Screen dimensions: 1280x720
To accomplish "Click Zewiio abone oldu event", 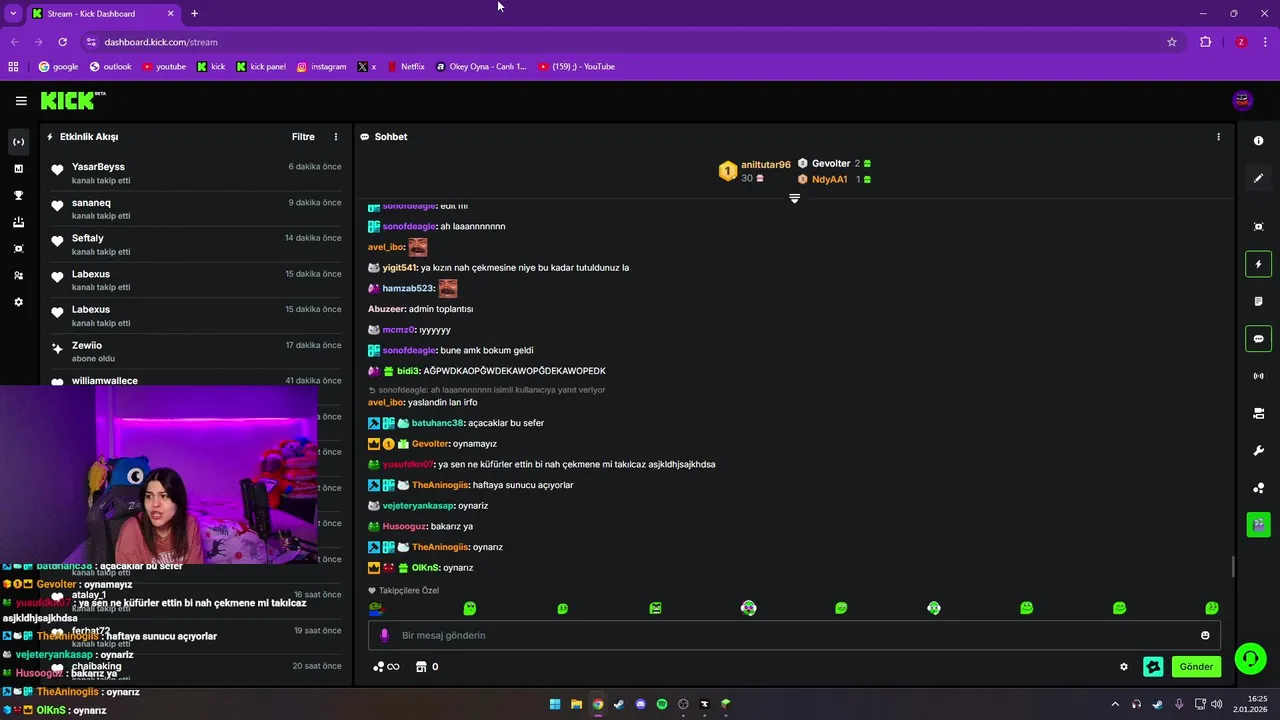I will pos(197,351).
